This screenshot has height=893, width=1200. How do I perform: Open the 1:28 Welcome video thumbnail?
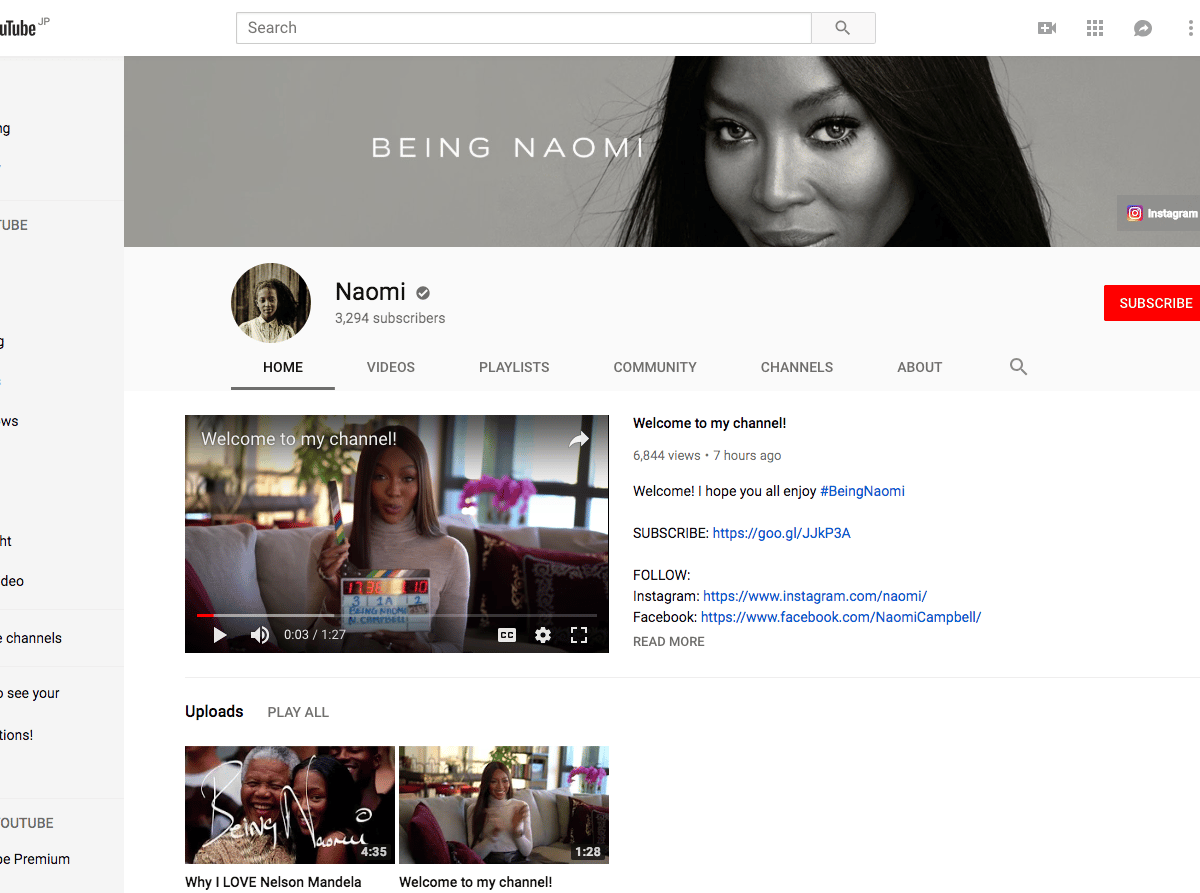(504, 805)
